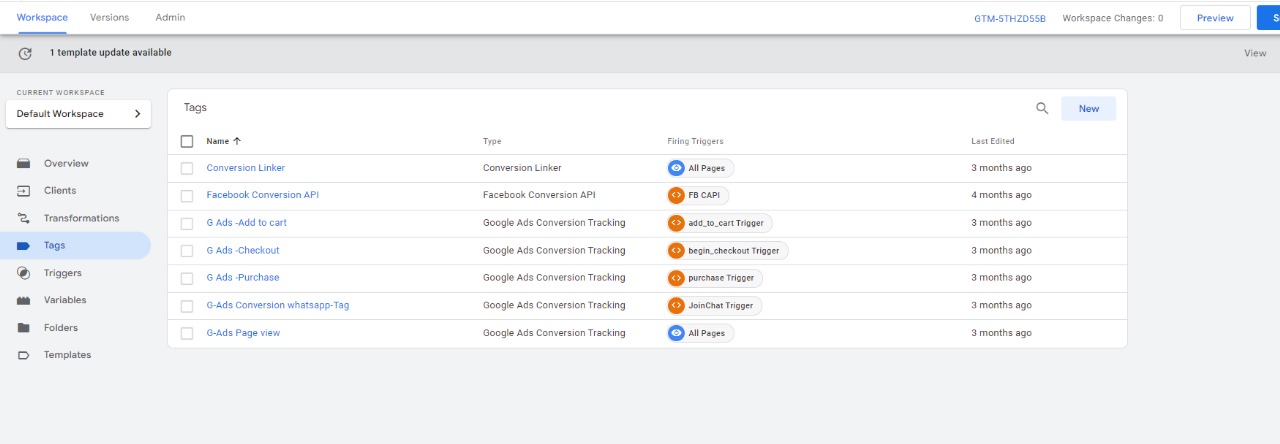Open the Templates section

click(x=66, y=355)
